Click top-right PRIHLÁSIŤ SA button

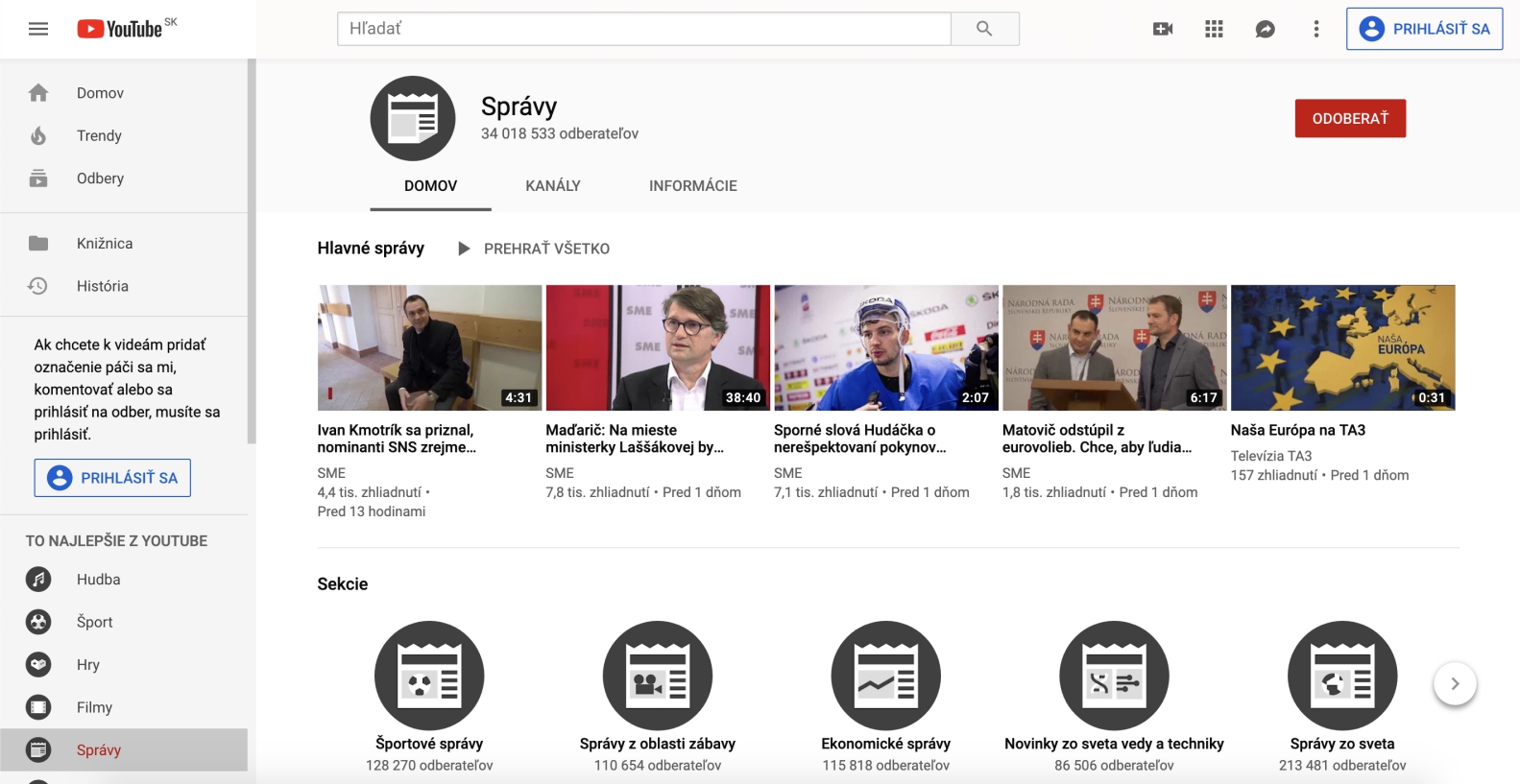(1425, 29)
